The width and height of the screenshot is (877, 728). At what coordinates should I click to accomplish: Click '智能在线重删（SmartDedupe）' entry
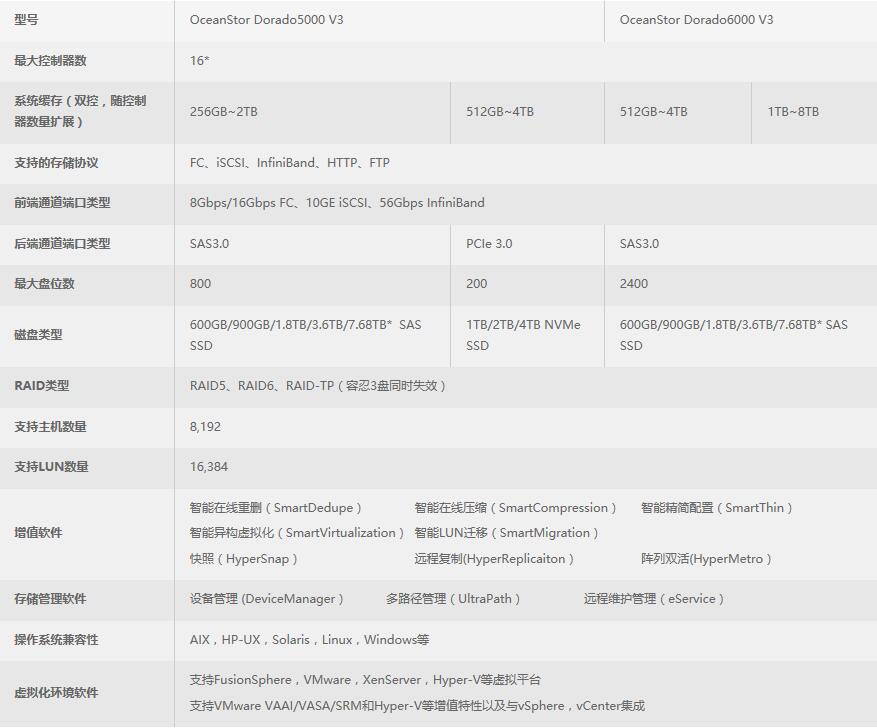pos(276,508)
